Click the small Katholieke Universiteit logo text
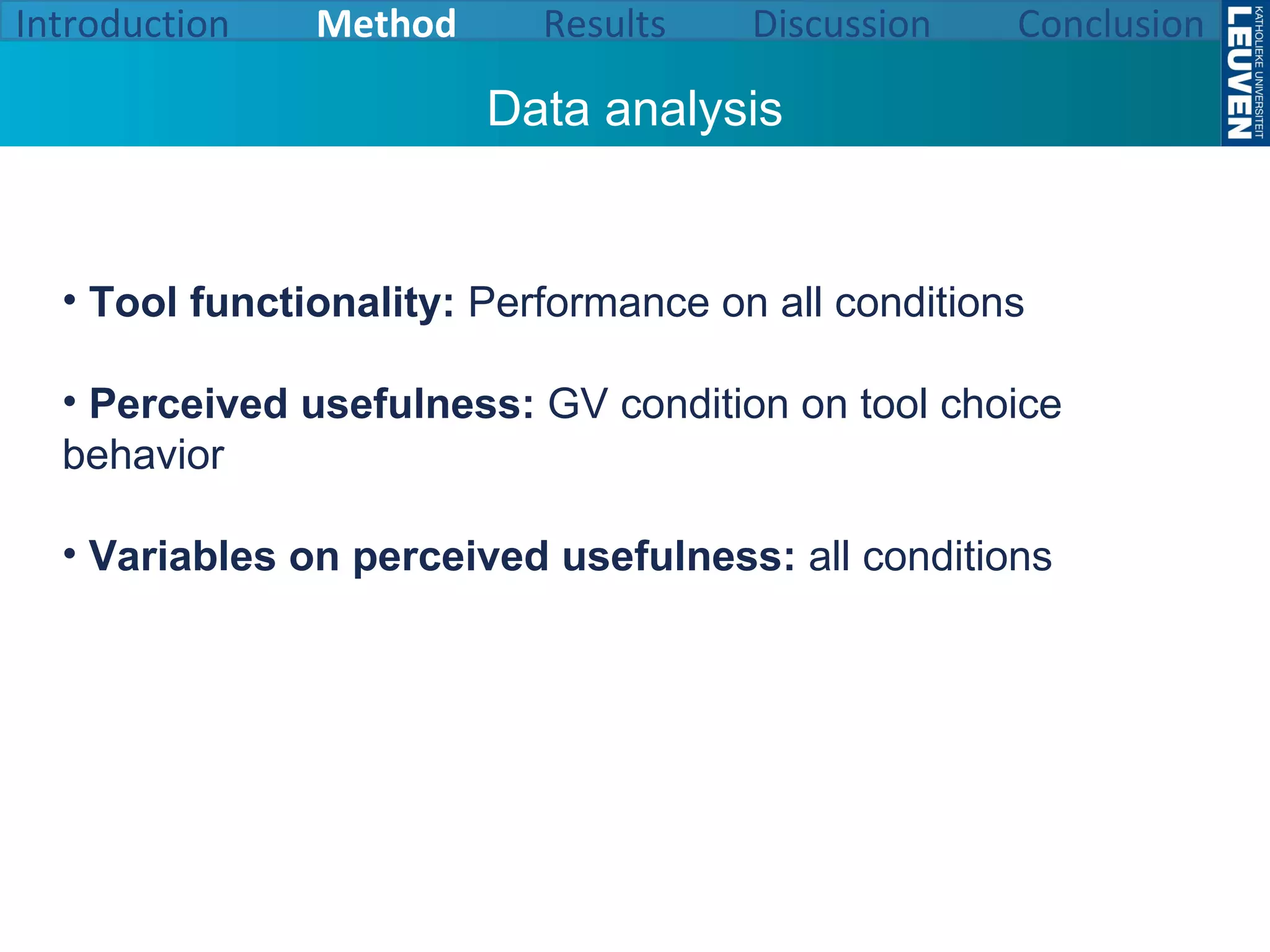 click(1259, 73)
